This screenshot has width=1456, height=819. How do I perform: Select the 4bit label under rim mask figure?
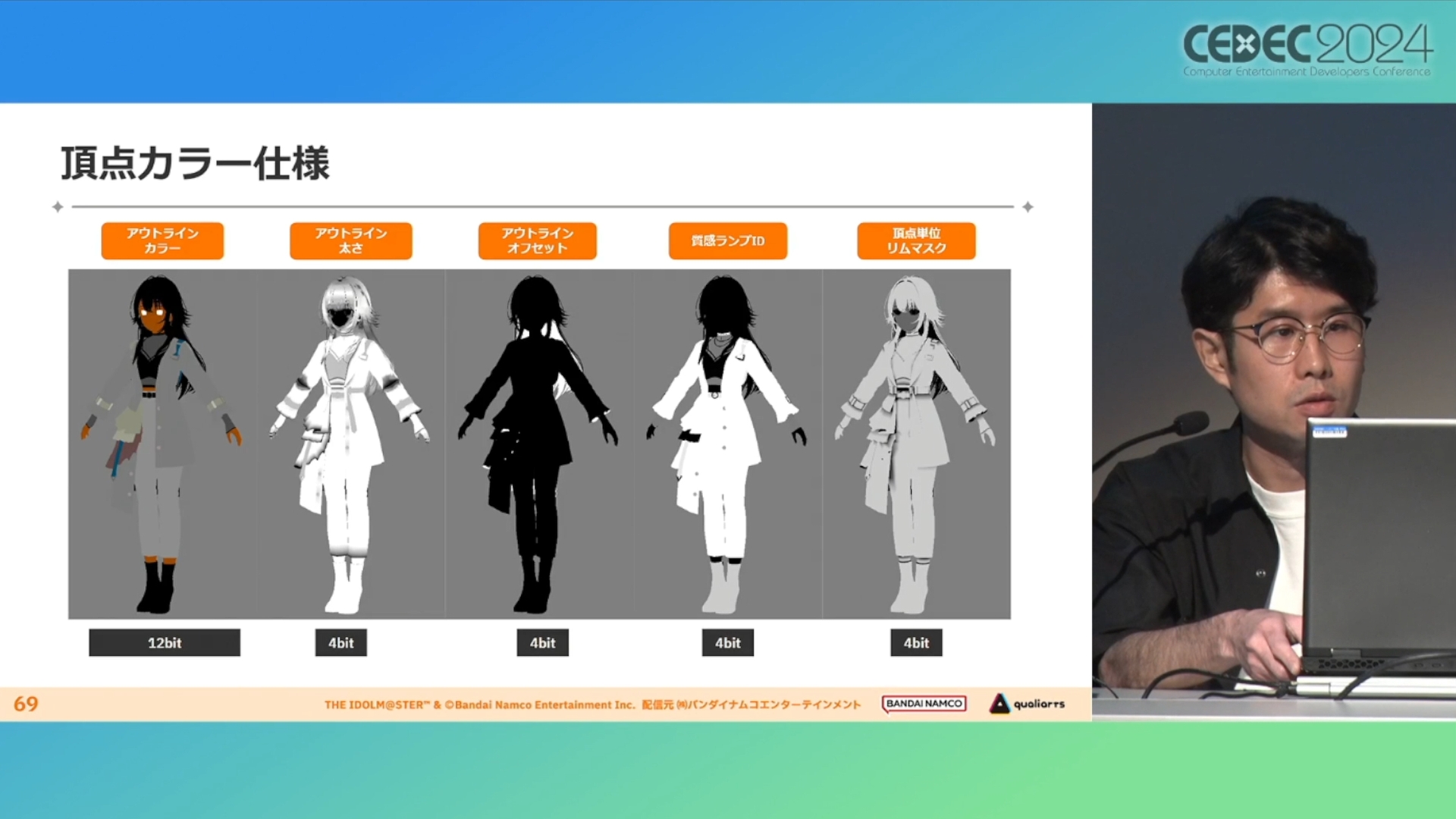916,642
